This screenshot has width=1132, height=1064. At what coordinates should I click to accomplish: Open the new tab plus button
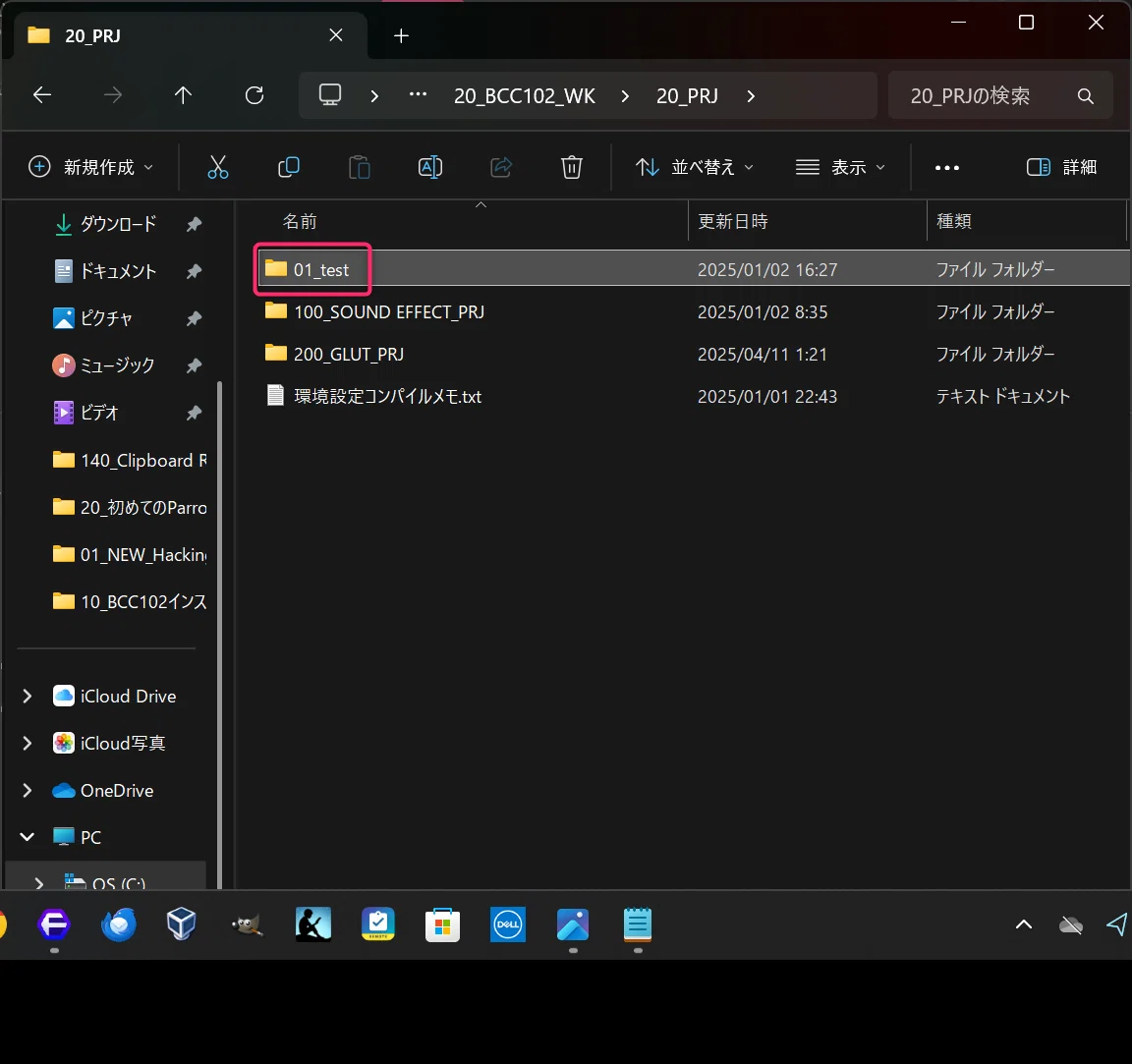401,35
